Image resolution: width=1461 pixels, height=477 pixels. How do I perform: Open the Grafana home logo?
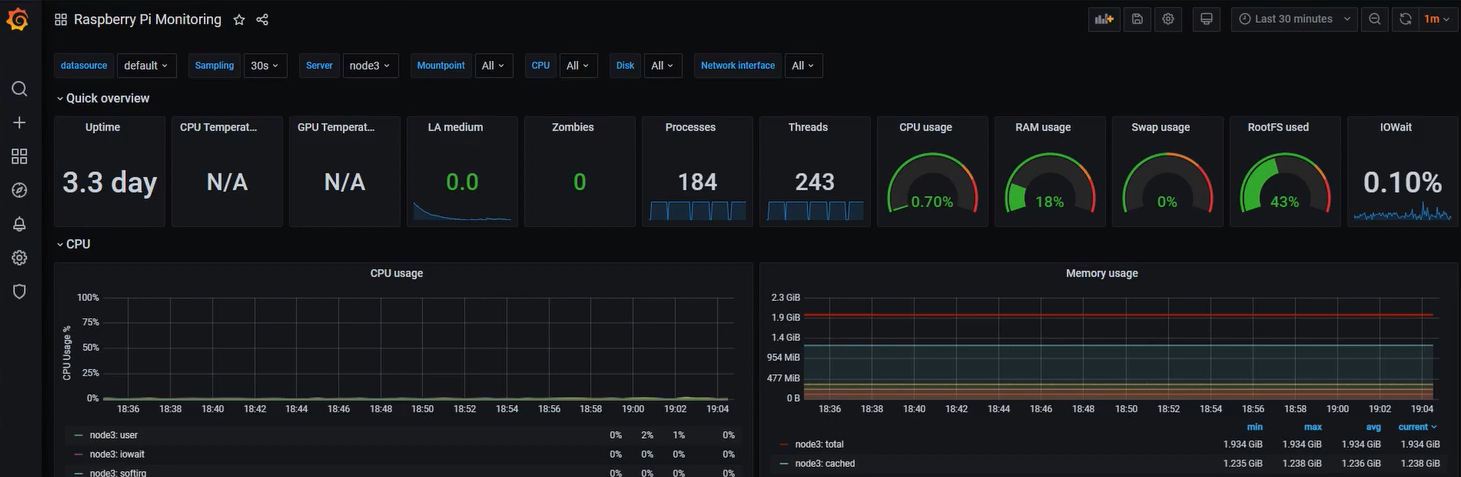[18, 19]
